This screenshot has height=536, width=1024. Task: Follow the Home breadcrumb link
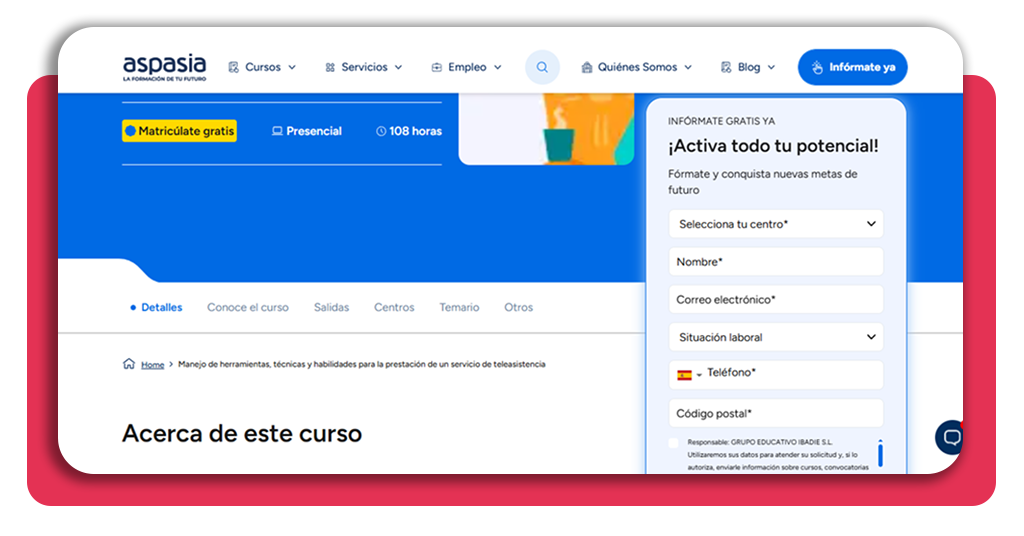[x=153, y=364]
